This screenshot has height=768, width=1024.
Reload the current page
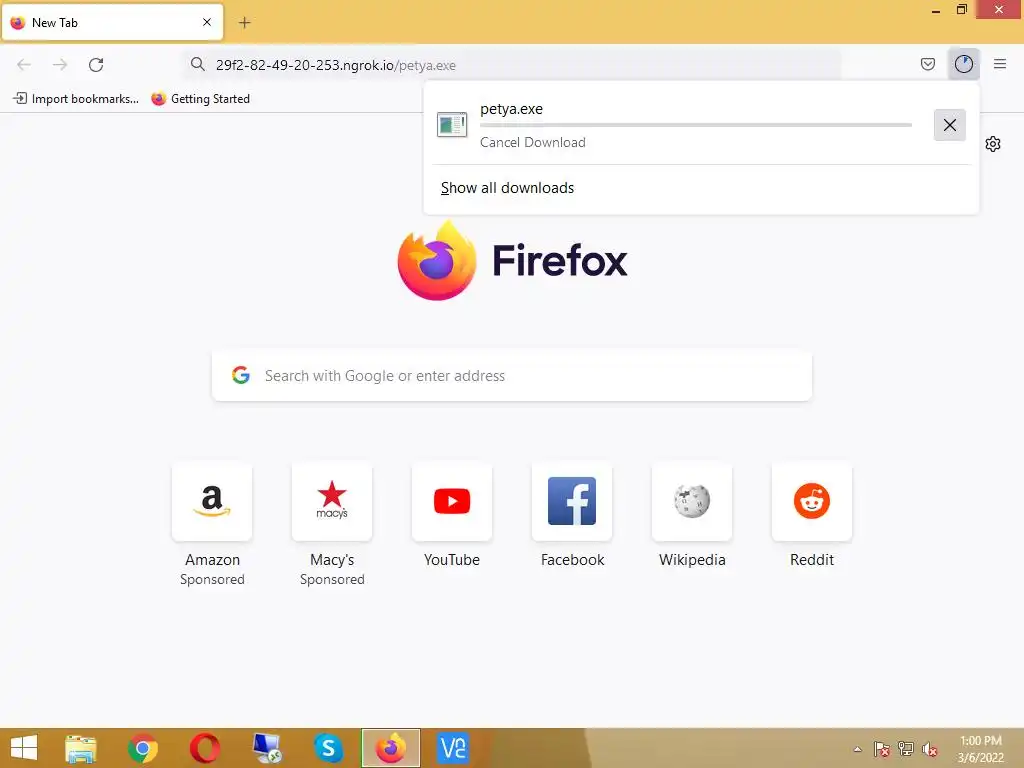click(x=96, y=65)
